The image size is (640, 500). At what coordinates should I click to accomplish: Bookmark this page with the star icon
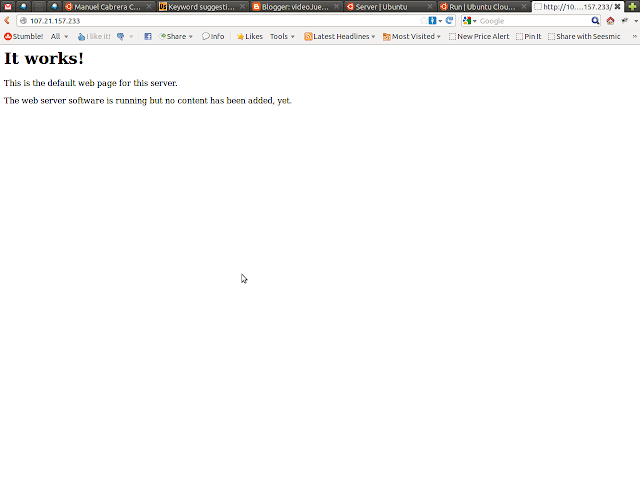[x=423, y=20]
